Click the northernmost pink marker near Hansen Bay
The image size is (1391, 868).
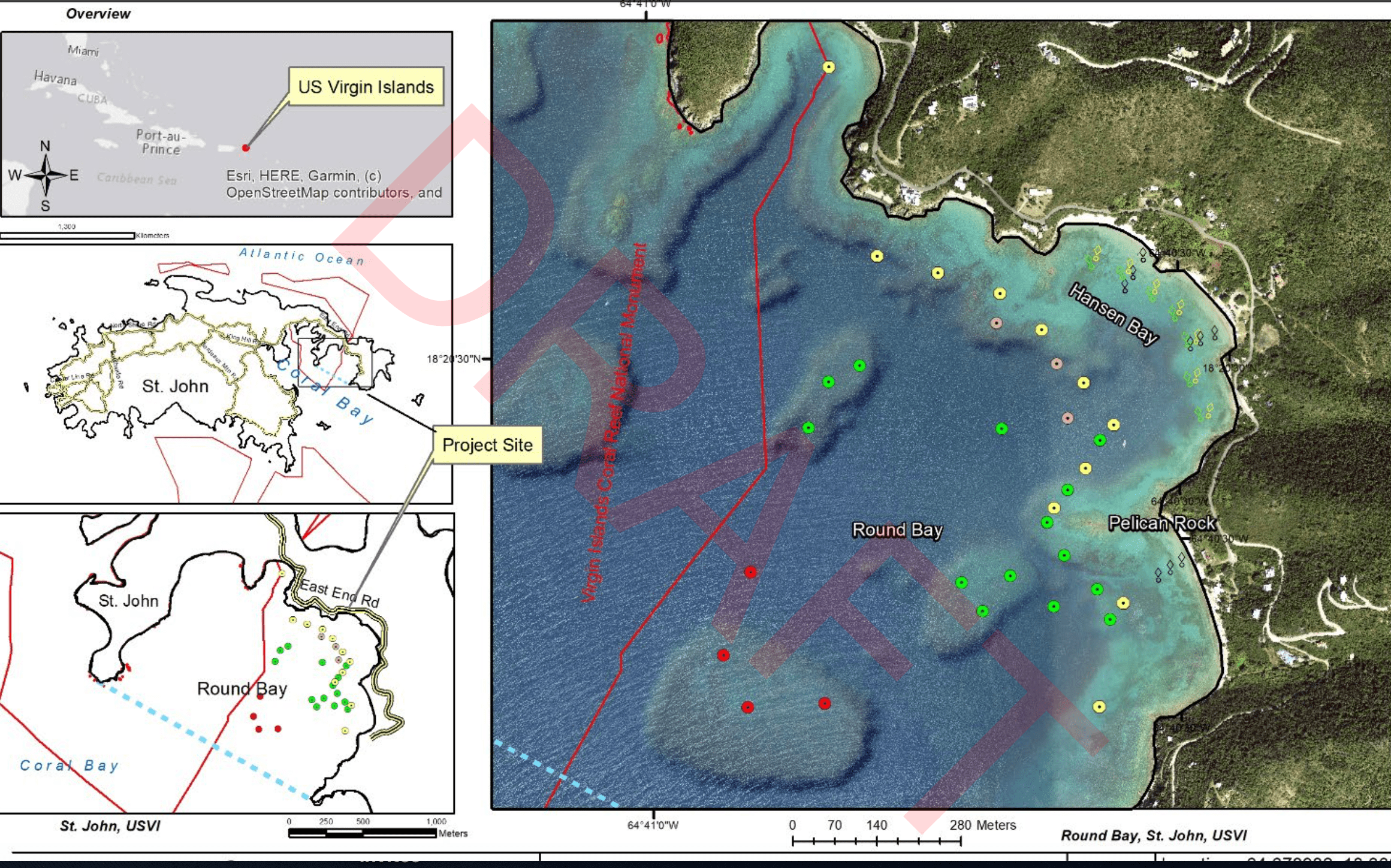pos(996,323)
